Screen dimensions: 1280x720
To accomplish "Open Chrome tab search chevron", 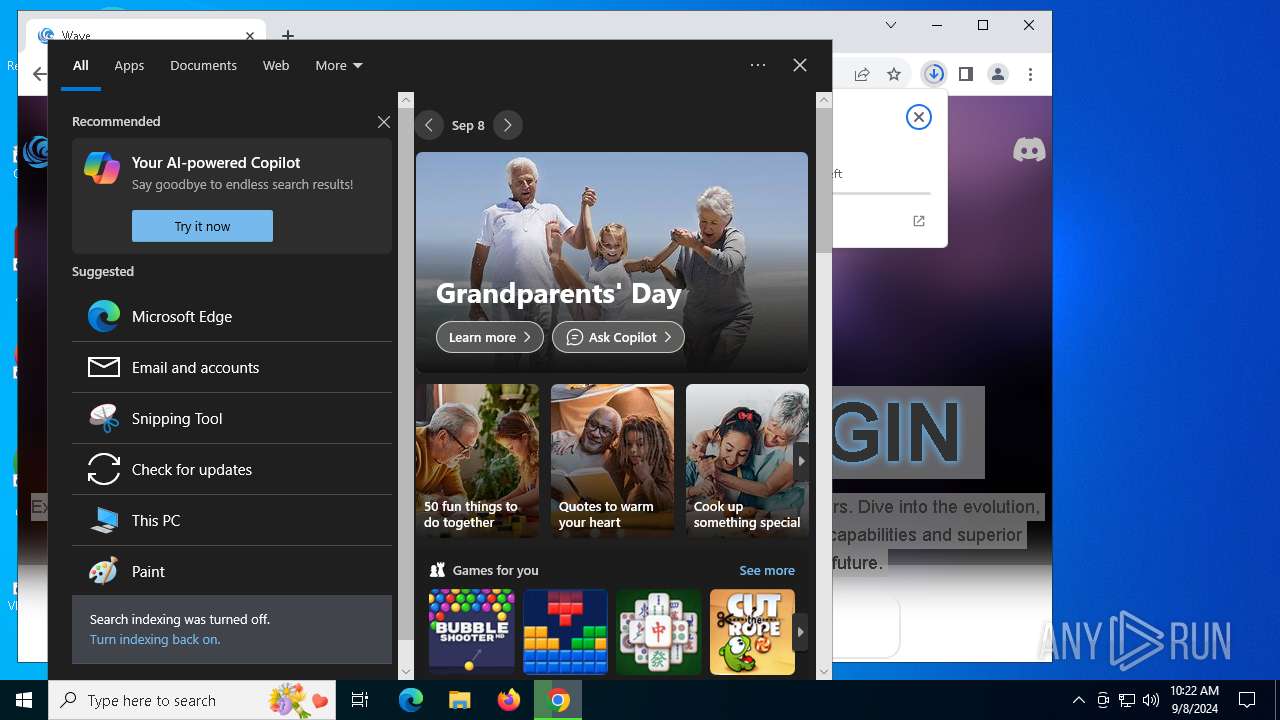I will (x=891, y=25).
